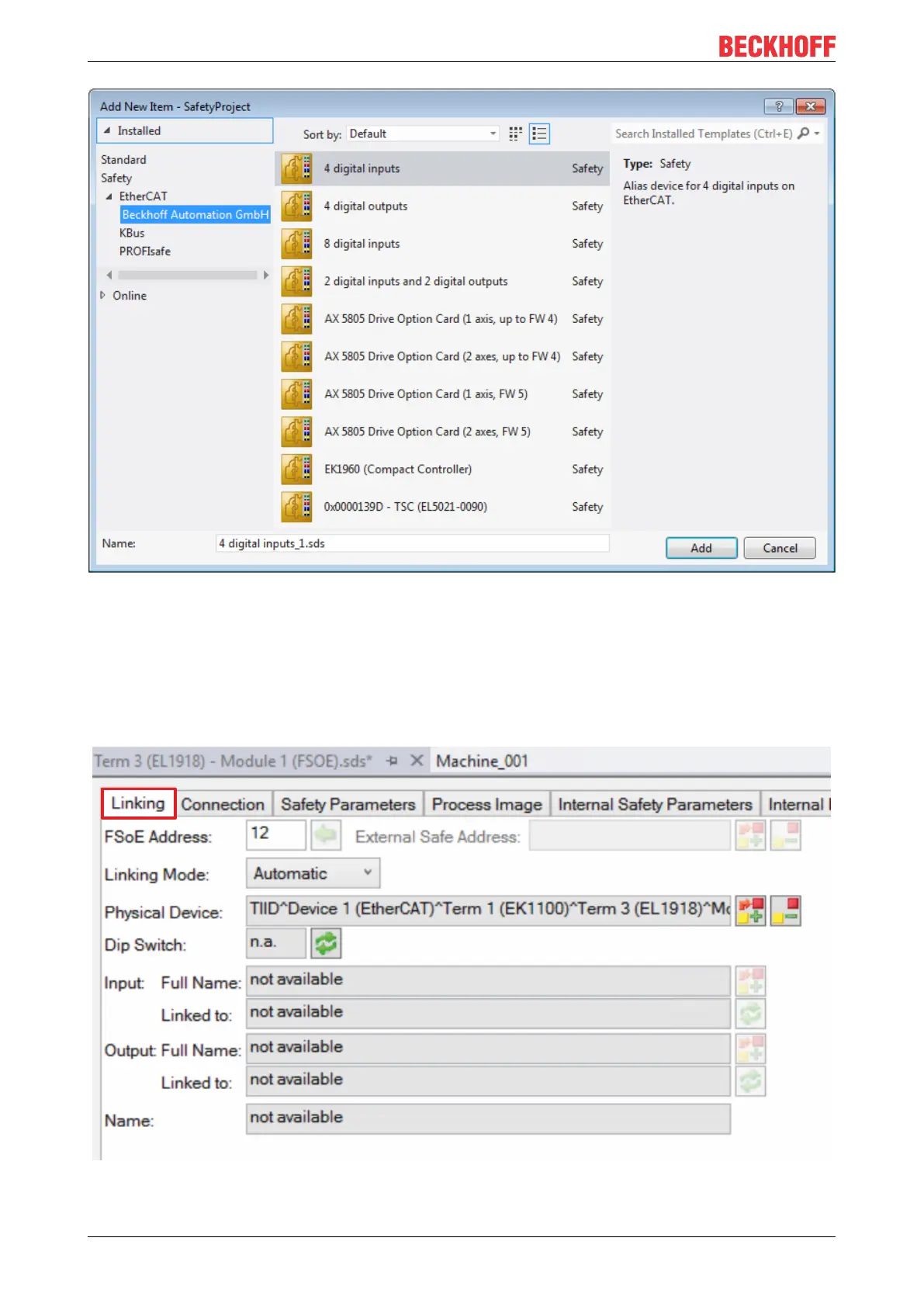924x1307 pixels.
Task: Select '0x0000139D - TSC (EL5021-0090)' entry
Action: coord(442,507)
